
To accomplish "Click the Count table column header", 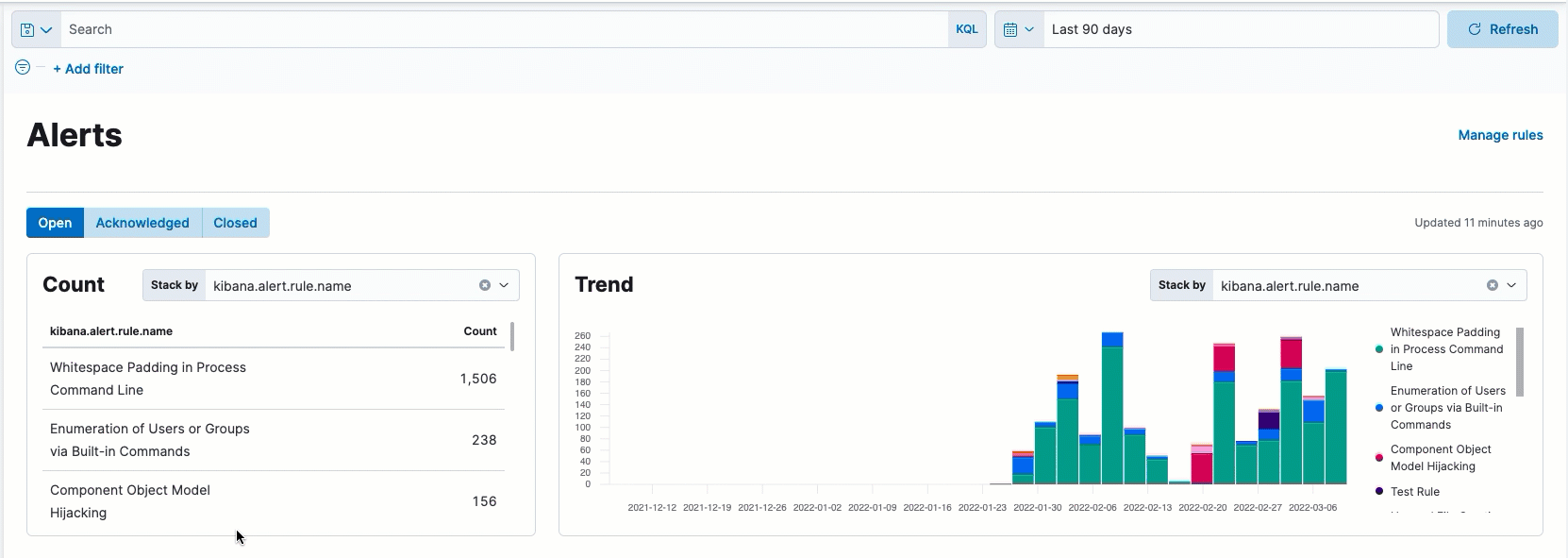I will coord(479,331).
